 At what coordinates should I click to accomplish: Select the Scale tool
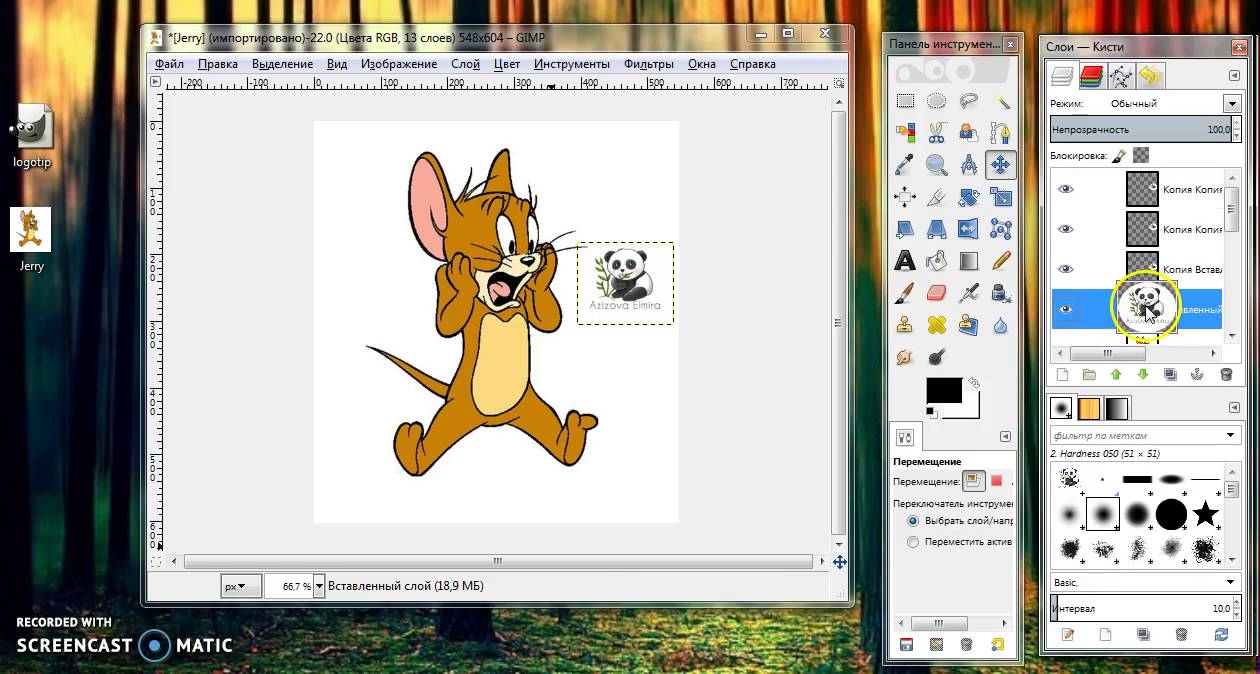coord(1000,197)
